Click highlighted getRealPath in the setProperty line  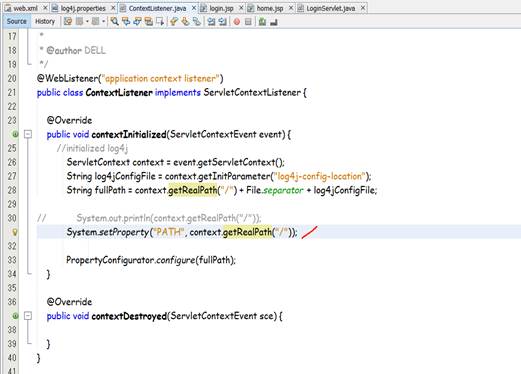pyautogui.click(x=247, y=232)
